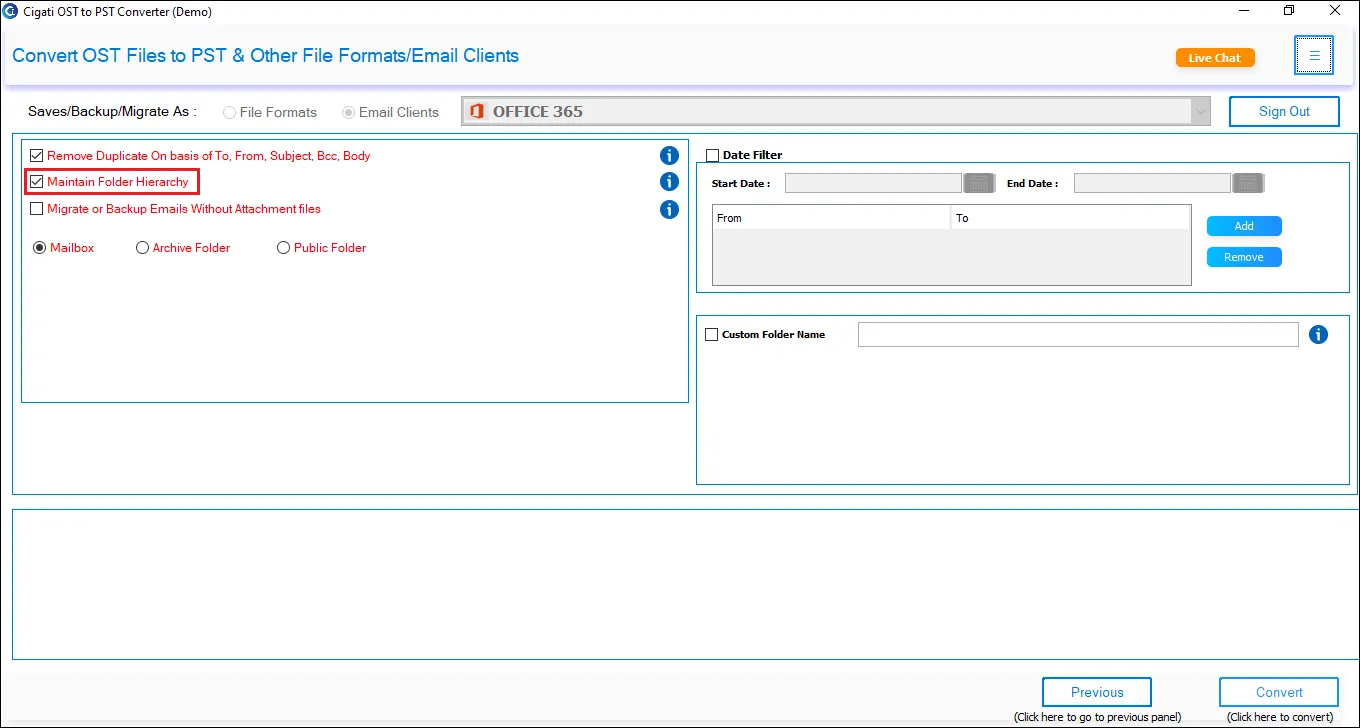This screenshot has width=1360, height=728.
Task: Select the Archive Folder radio button
Action: click(x=142, y=248)
